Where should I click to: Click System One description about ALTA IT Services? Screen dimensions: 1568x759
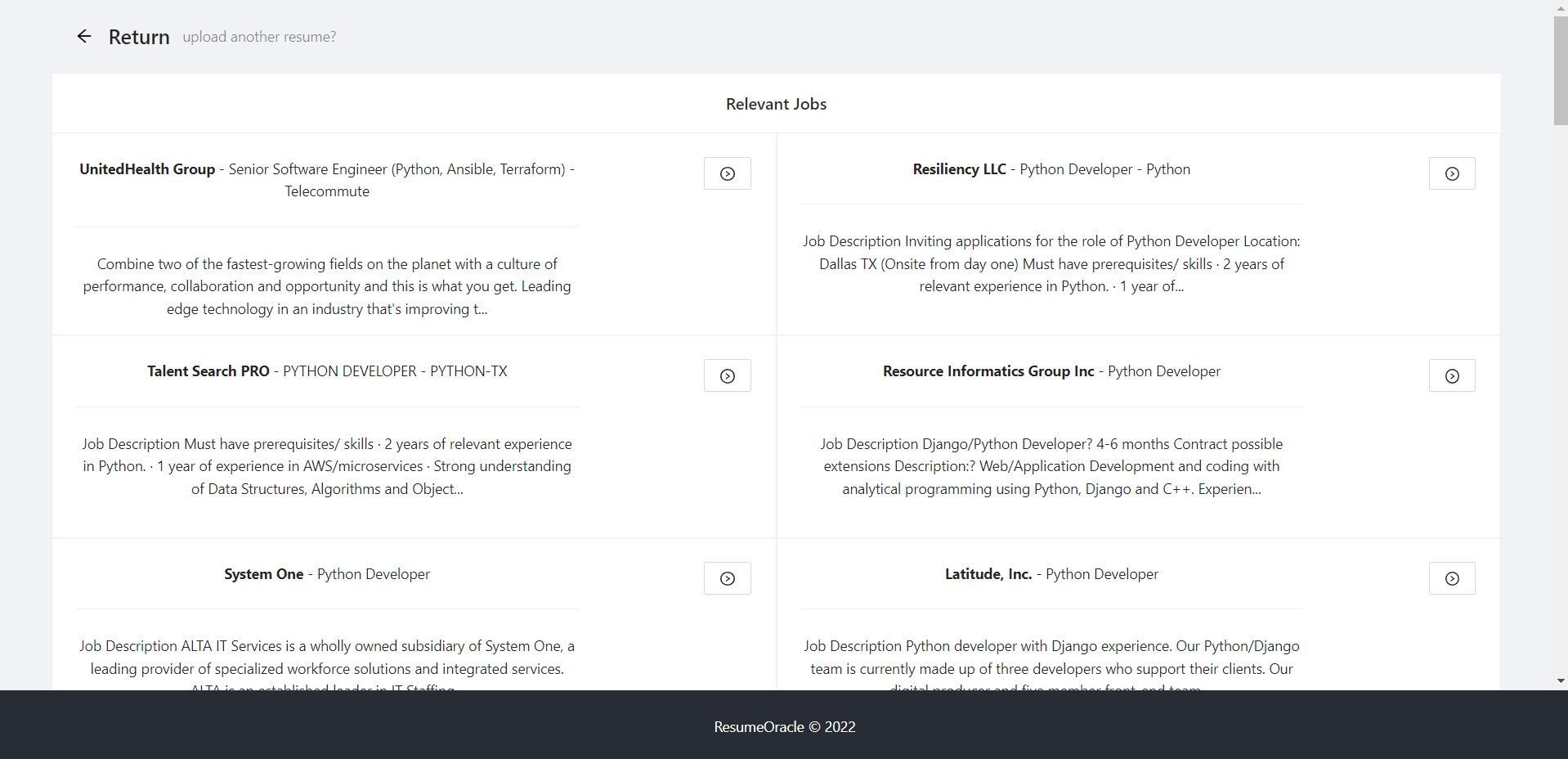[x=327, y=663]
